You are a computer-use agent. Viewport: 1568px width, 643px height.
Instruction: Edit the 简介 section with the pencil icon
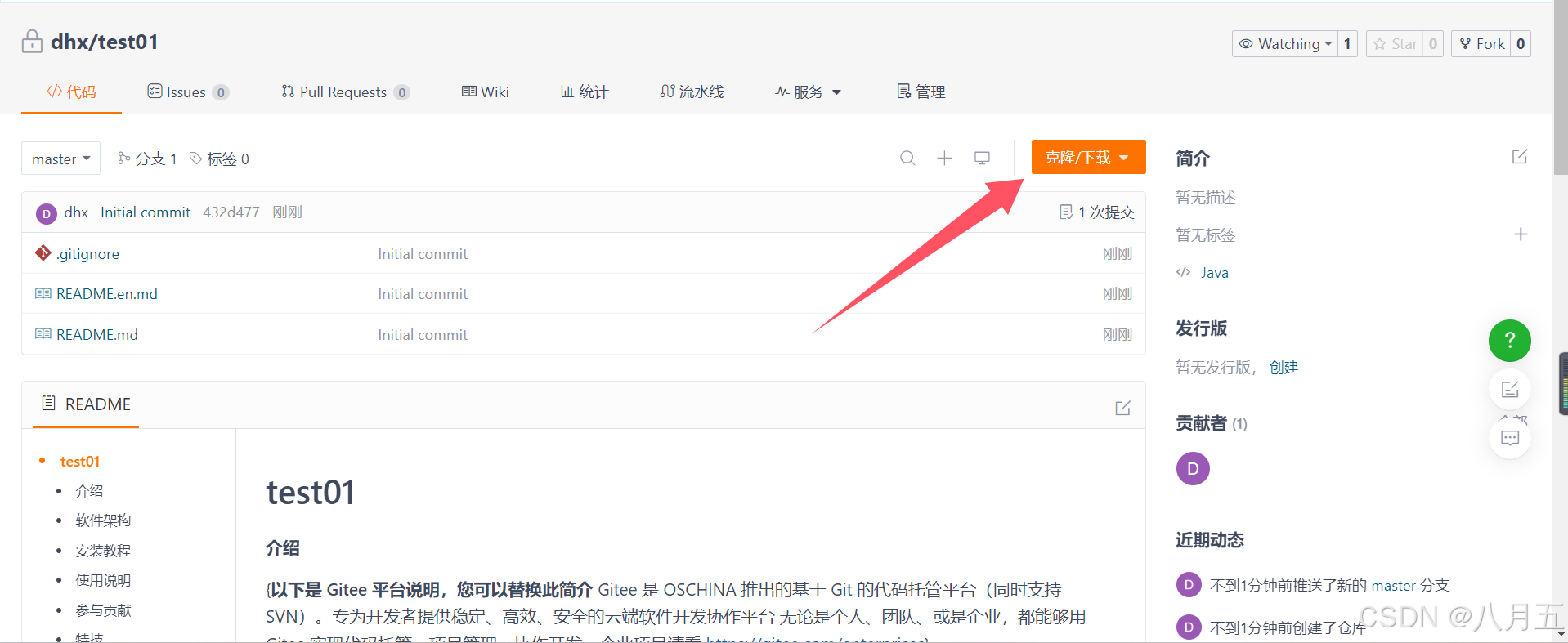tap(1519, 156)
